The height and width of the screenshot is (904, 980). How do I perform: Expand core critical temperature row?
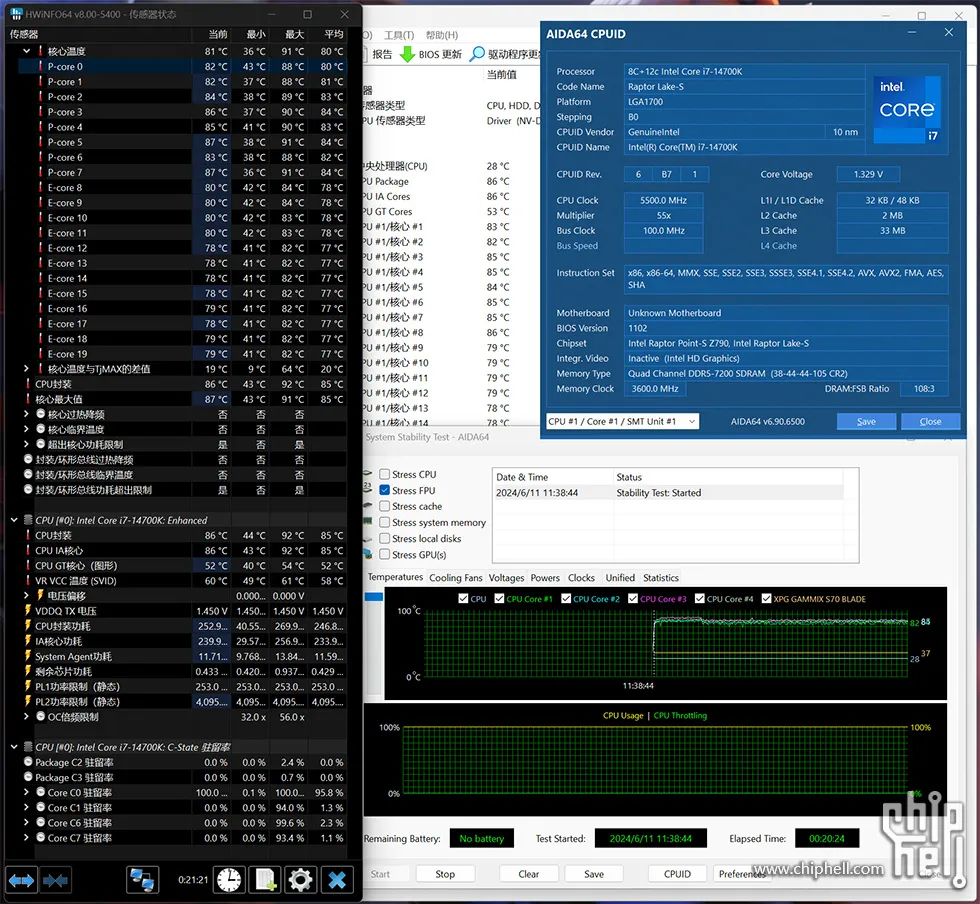click(x=26, y=429)
